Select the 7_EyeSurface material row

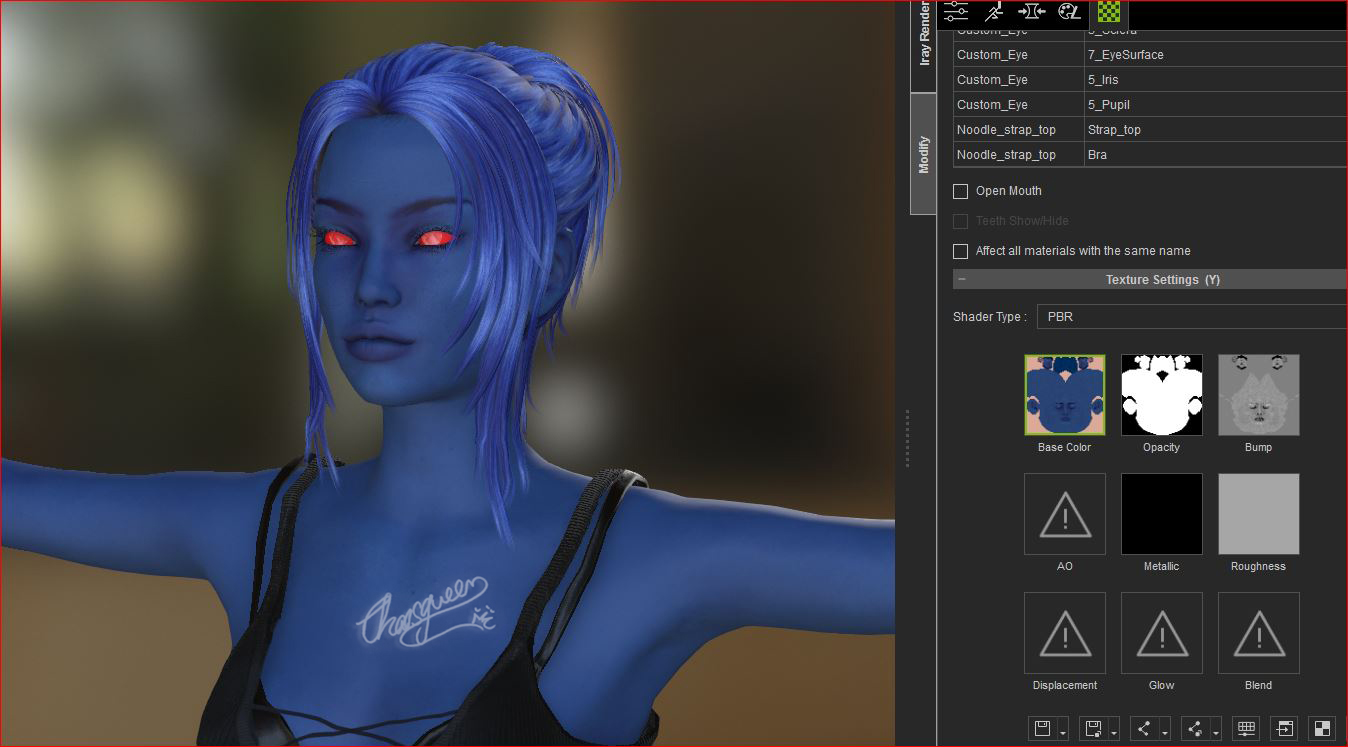tap(1150, 55)
